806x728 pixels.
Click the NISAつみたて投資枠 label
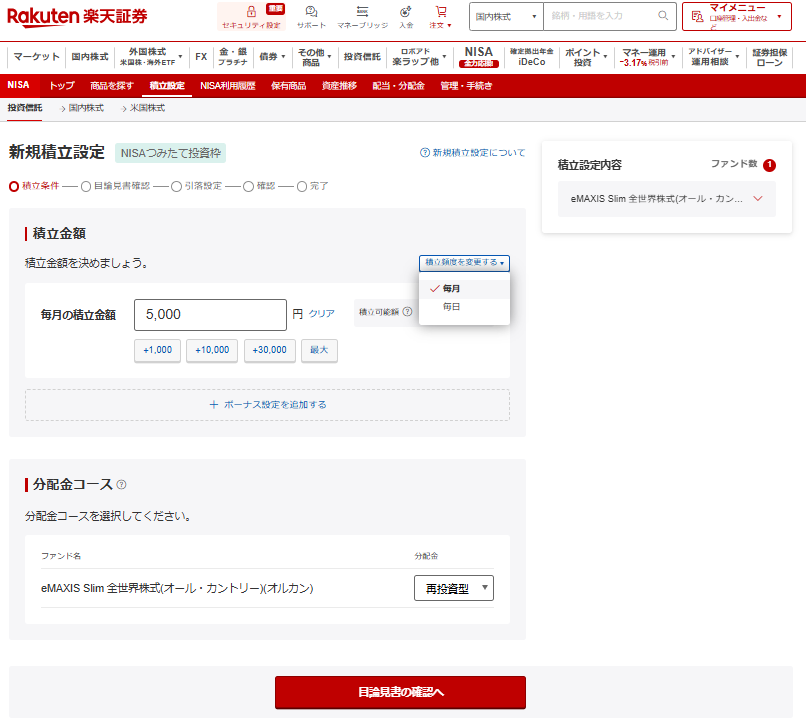[170, 153]
